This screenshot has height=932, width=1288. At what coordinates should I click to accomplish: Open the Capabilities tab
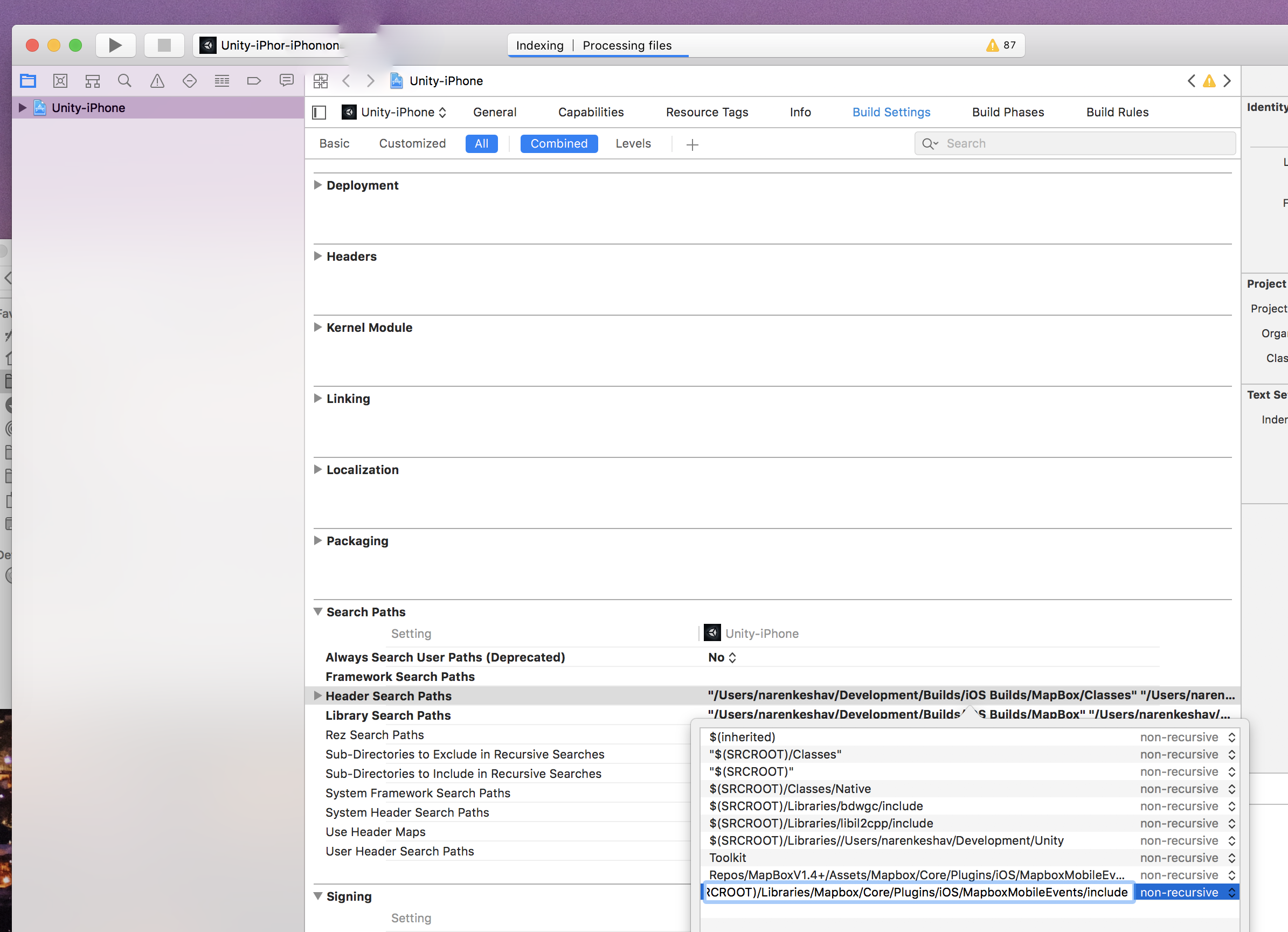tap(591, 113)
